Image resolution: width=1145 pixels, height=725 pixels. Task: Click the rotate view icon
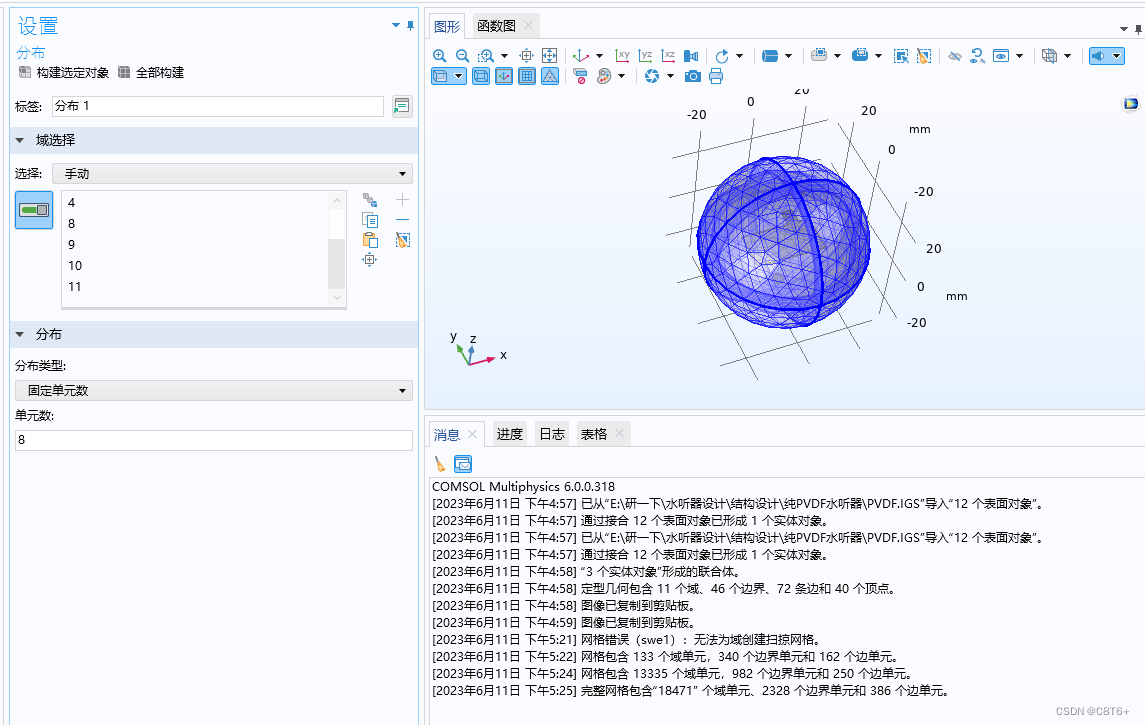[x=722, y=55]
